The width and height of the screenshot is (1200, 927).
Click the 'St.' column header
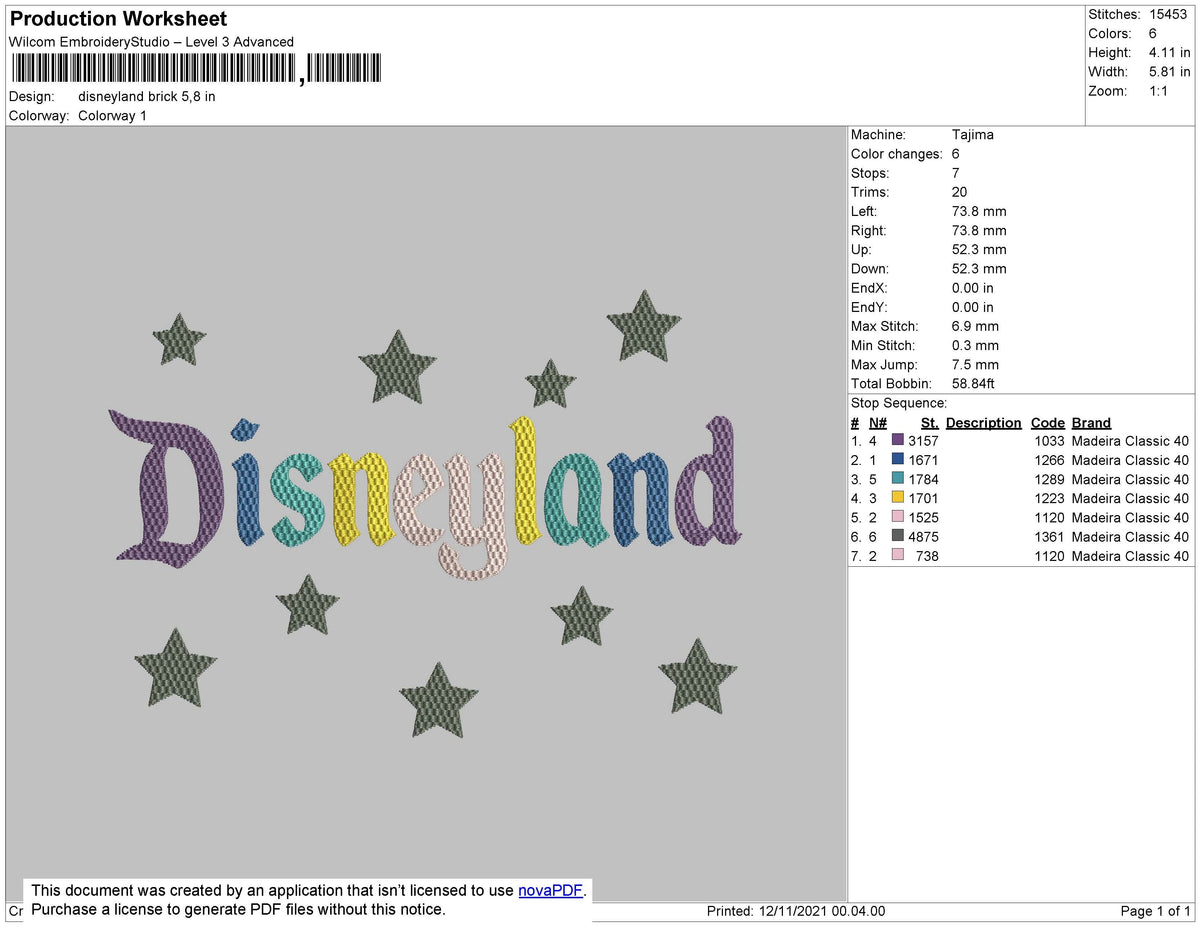(930, 423)
